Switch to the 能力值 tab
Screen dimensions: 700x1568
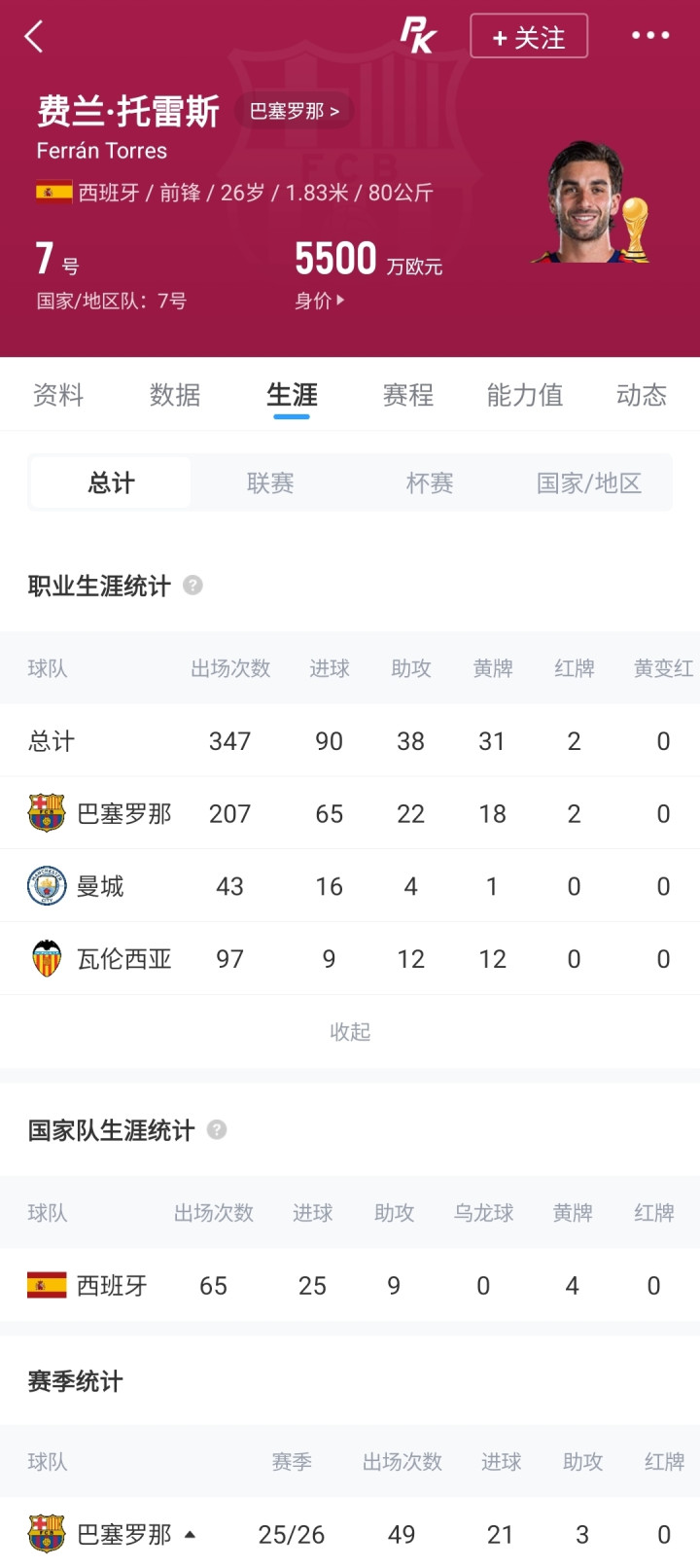point(525,395)
